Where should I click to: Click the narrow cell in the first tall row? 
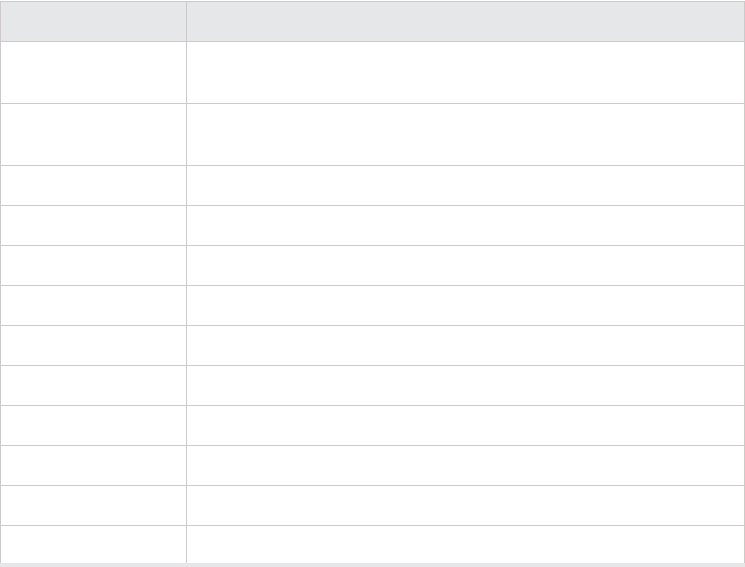[x=94, y=72]
